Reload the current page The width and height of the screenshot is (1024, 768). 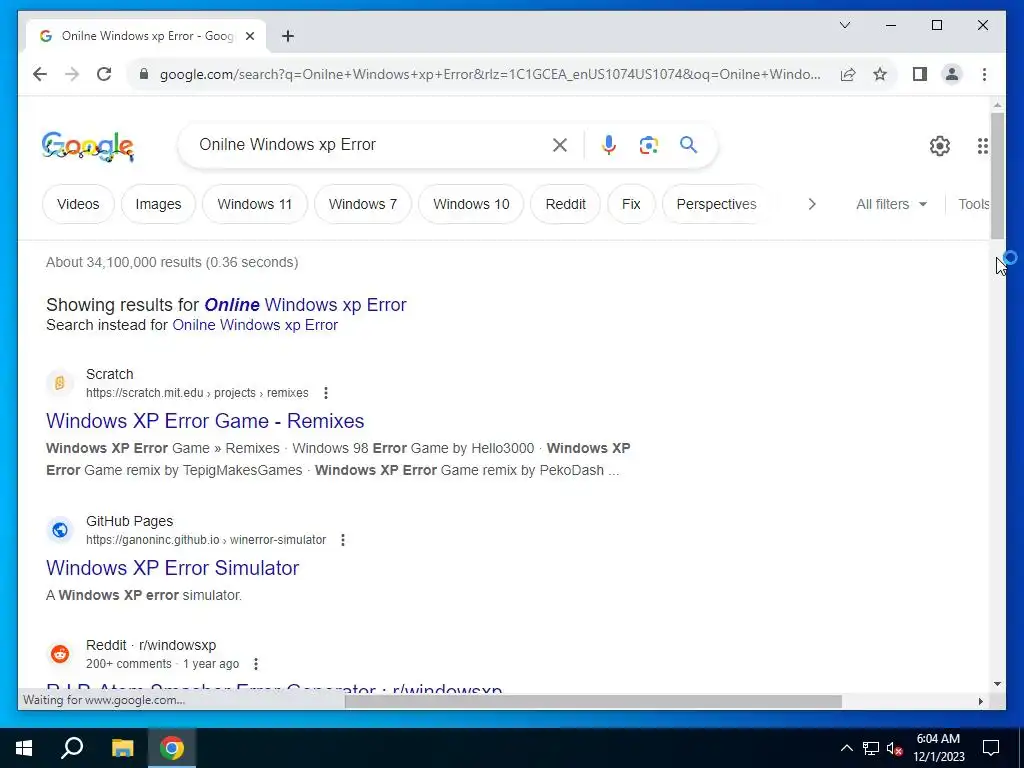(x=104, y=74)
